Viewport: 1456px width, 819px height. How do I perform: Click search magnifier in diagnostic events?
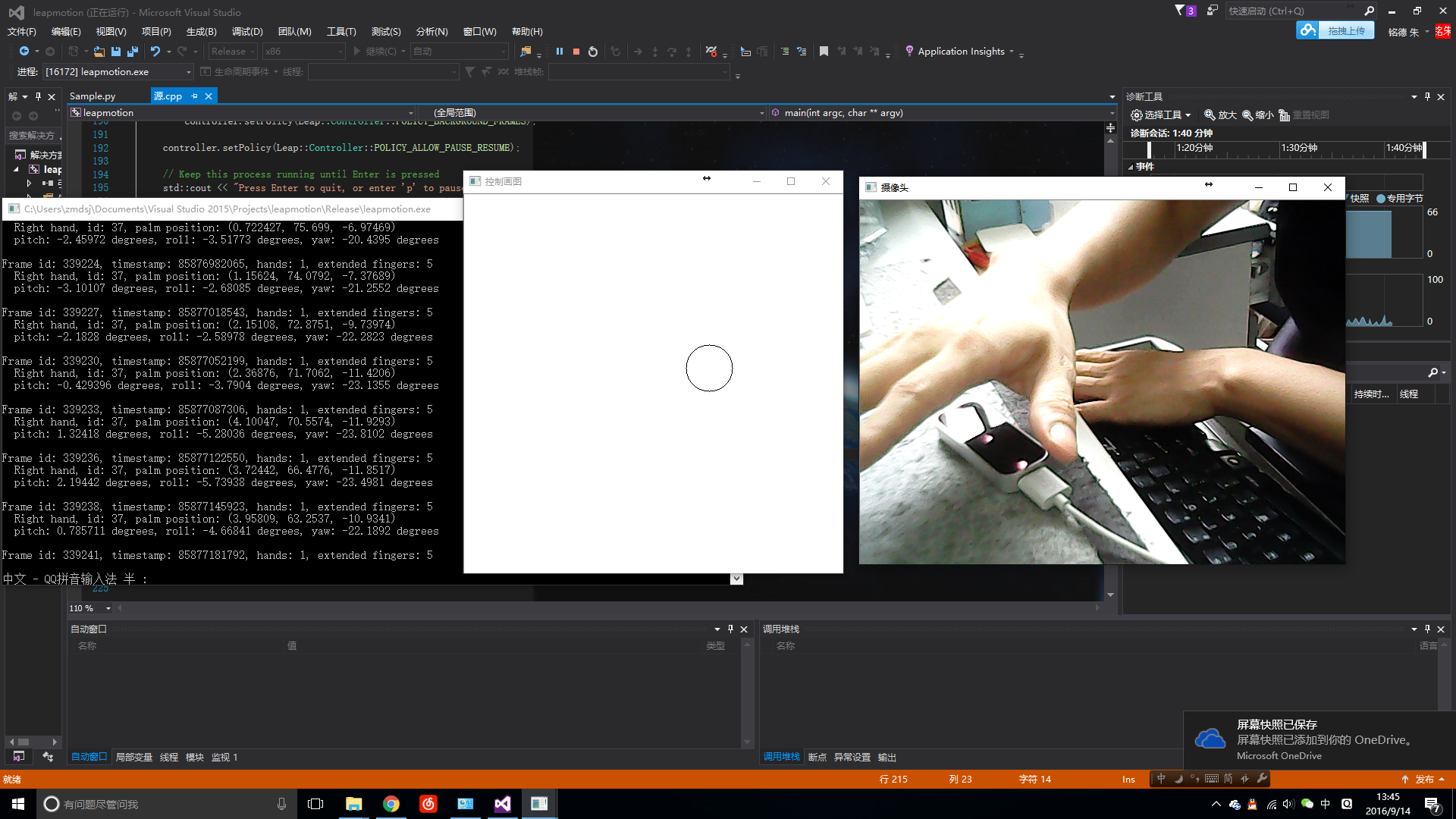click(1432, 372)
